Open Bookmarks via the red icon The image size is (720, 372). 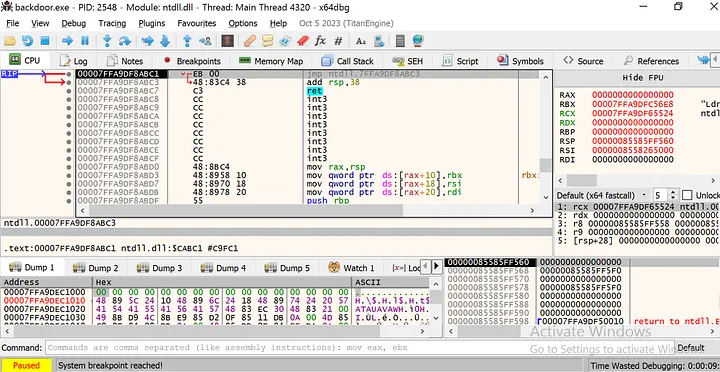point(302,41)
